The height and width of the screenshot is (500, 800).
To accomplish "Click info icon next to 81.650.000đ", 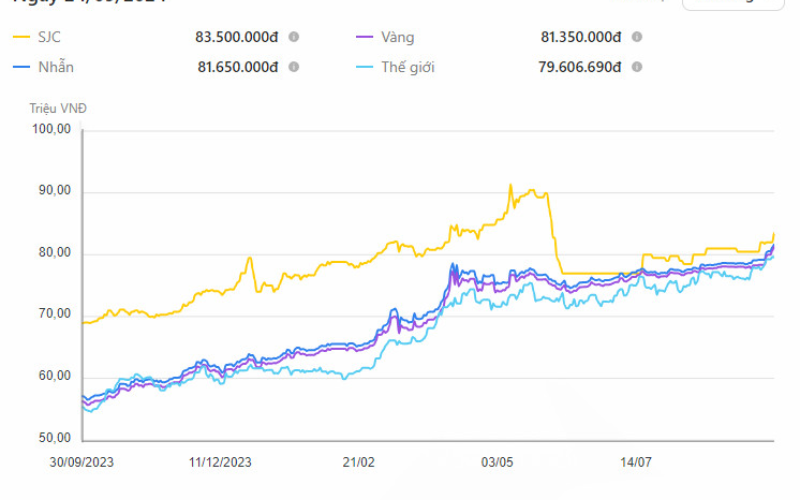I will tap(293, 67).
